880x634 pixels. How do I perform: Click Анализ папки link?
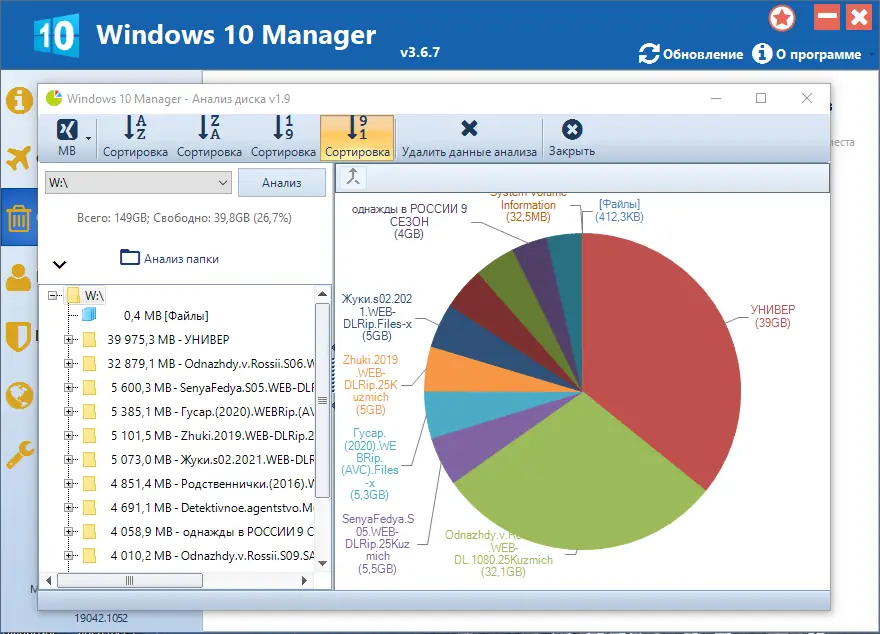click(x=169, y=258)
